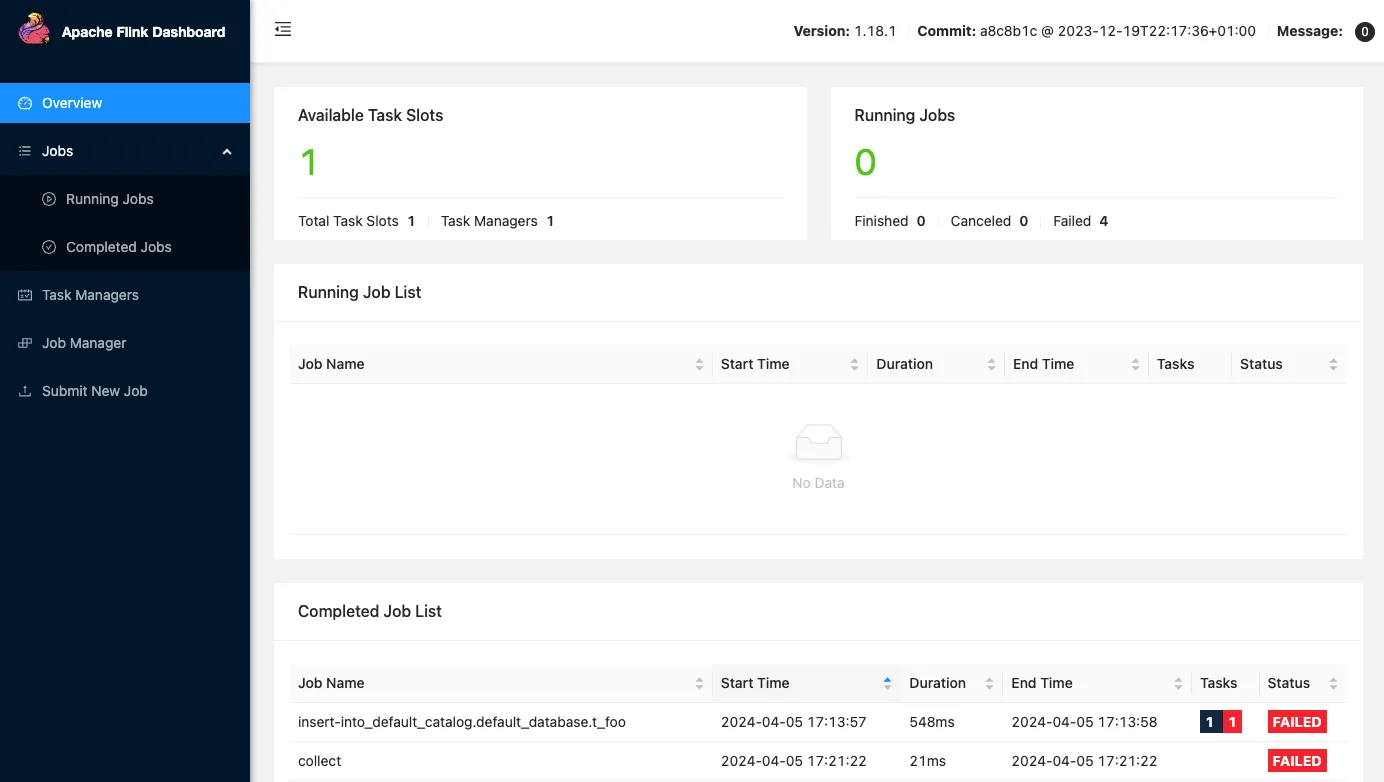Click the Submit New Job upload icon
The width and height of the screenshot is (1384, 782).
[x=25, y=391]
